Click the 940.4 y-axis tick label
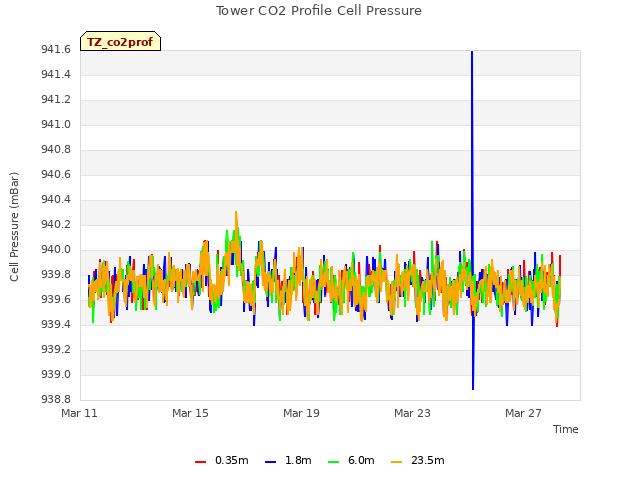This screenshot has height=480, width=640. 56,199
